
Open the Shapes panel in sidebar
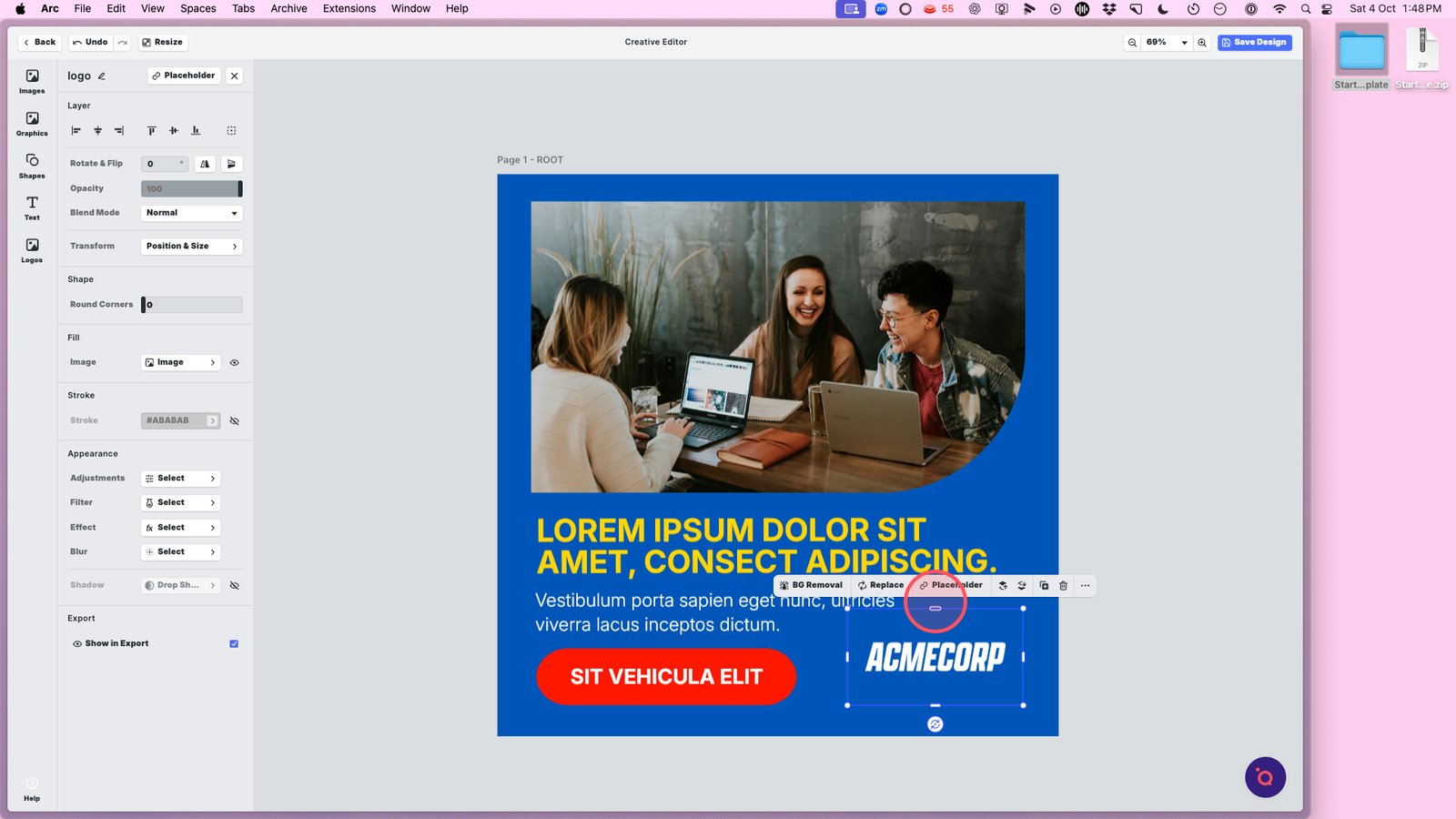(x=32, y=166)
